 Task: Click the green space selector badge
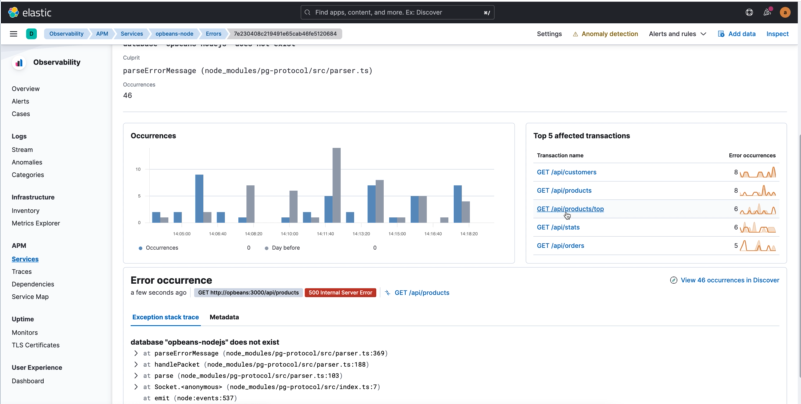click(x=31, y=33)
